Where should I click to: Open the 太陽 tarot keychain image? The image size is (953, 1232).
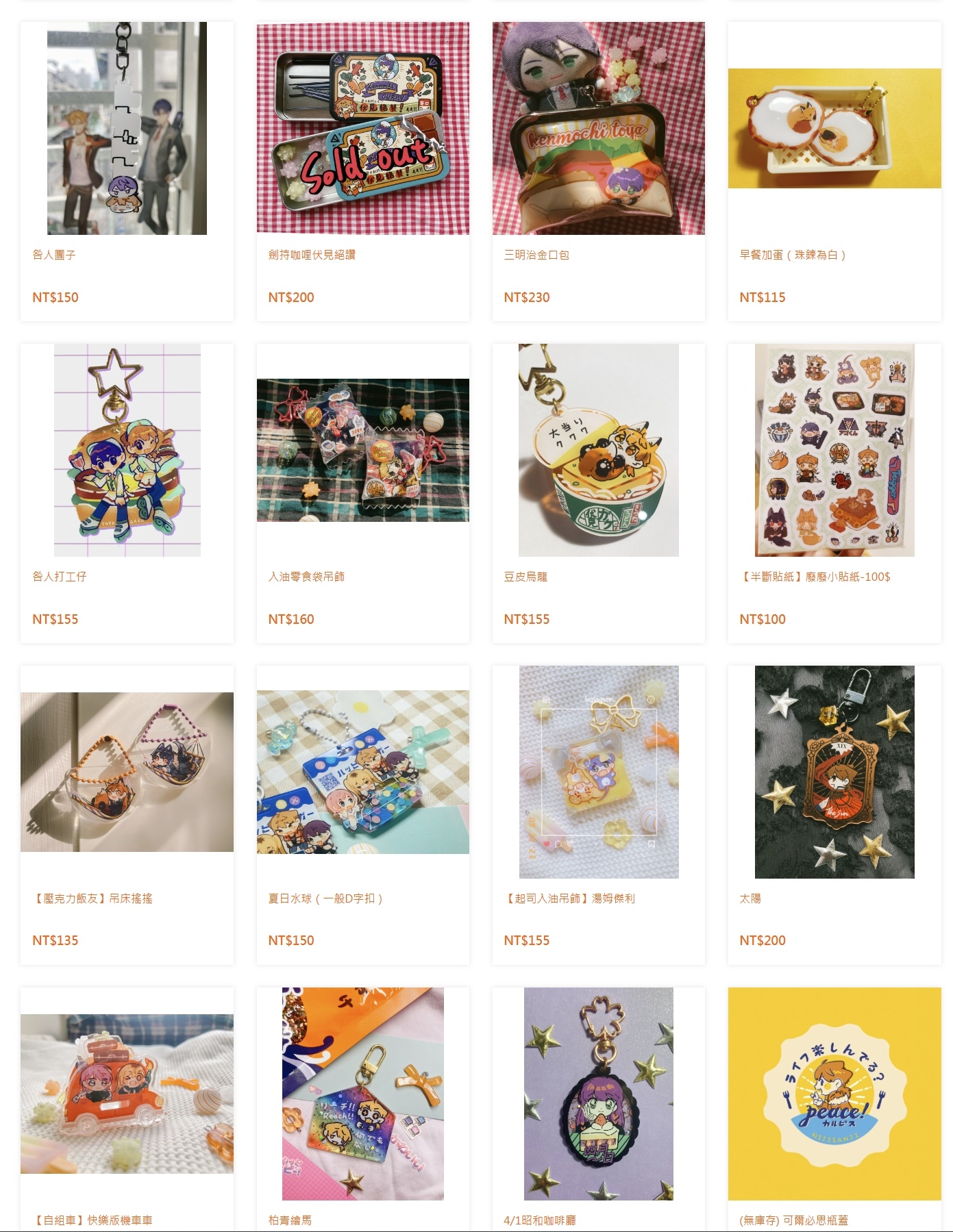tap(834, 772)
